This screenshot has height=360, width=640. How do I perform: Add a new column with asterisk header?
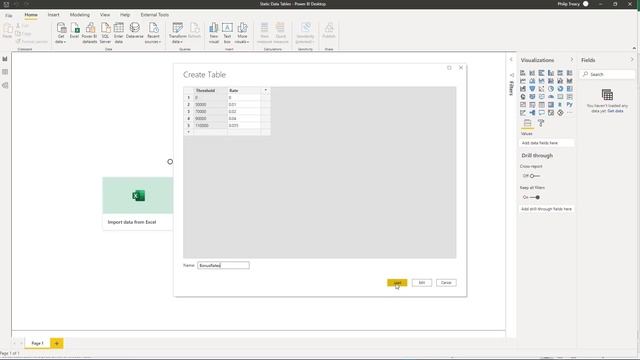click(x=265, y=90)
